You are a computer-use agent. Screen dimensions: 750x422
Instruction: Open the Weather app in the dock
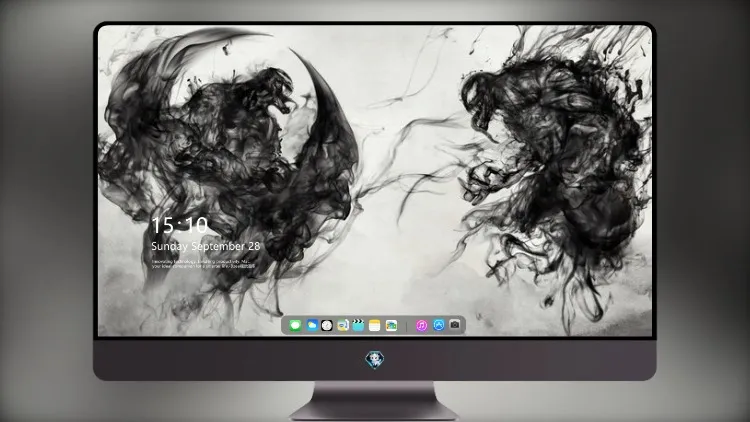coord(312,326)
